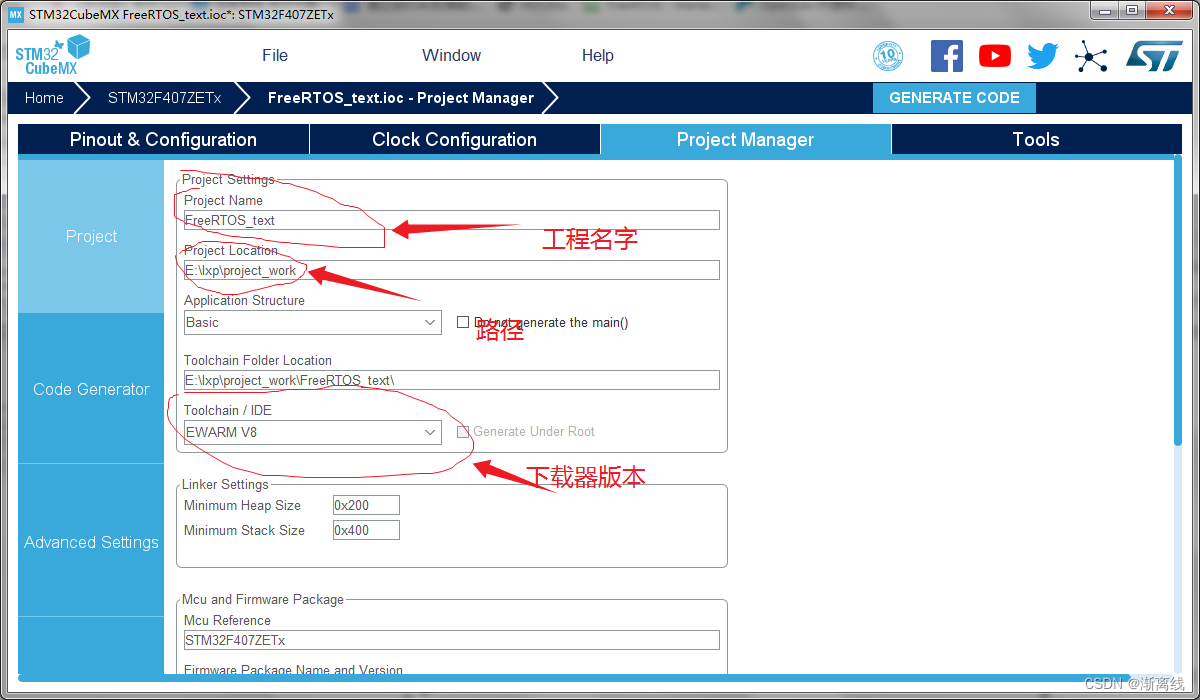
Task: Open the ST Facebook page icon
Action: (x=947, y=56)
